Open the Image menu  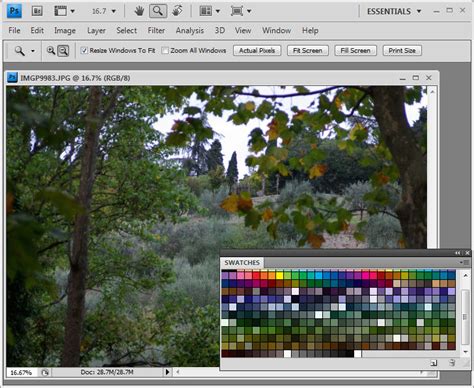(x=65, y=31)
